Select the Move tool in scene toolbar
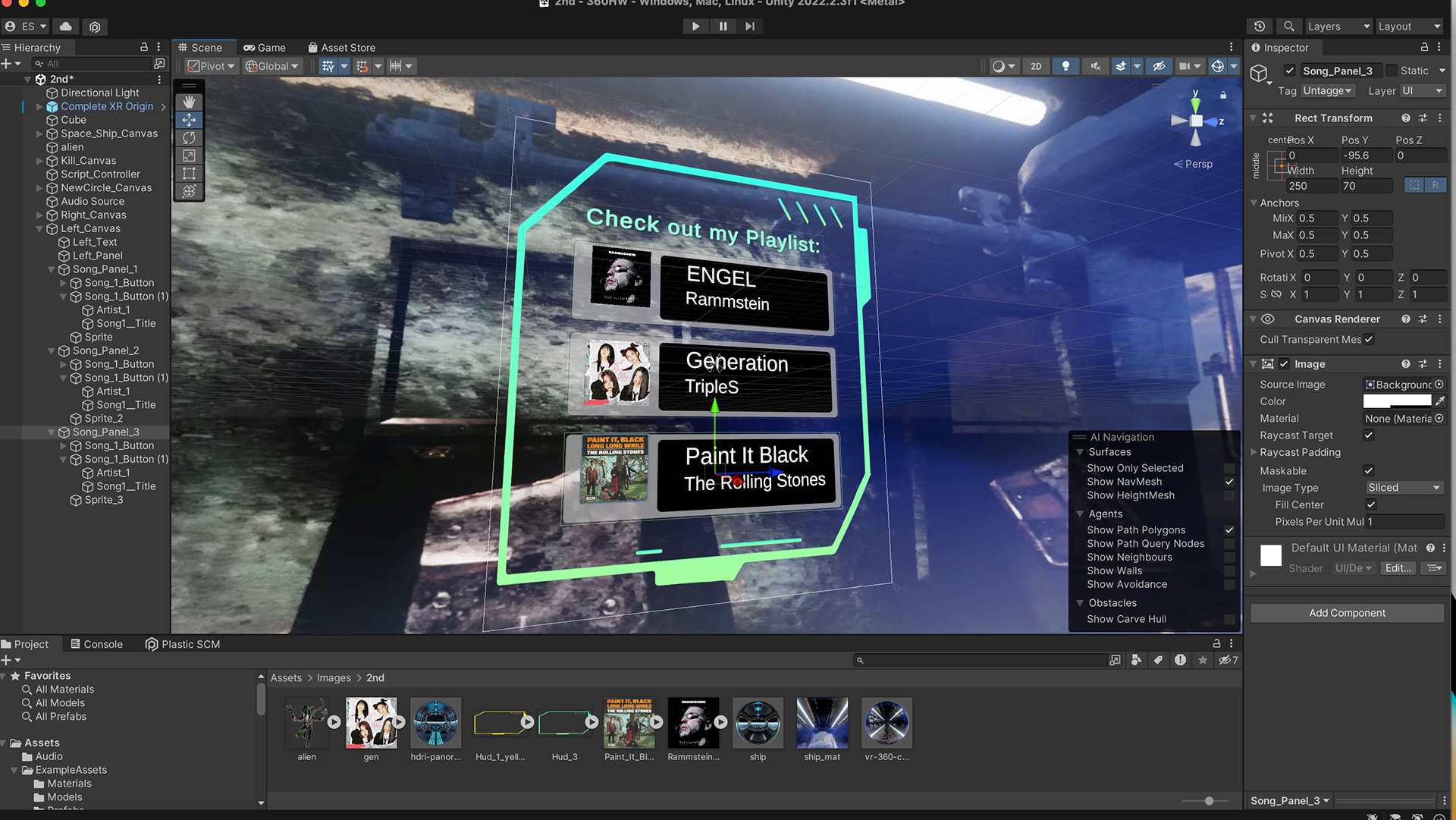The height and width of the screenshot is (820, 1456). pyautogui.click(x=189, y=120)
